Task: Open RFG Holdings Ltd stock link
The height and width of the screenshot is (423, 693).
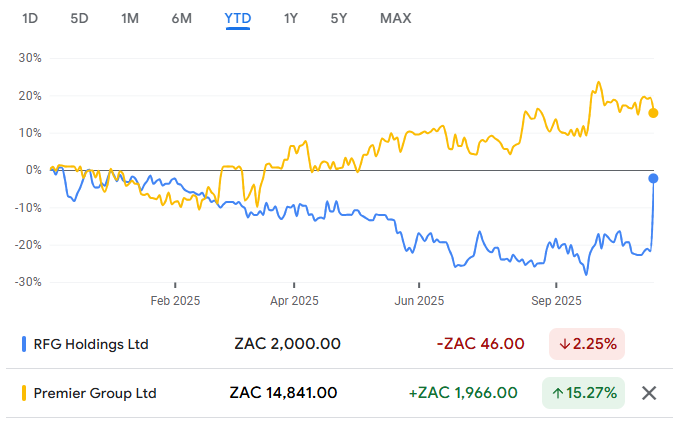Action: 91,344
